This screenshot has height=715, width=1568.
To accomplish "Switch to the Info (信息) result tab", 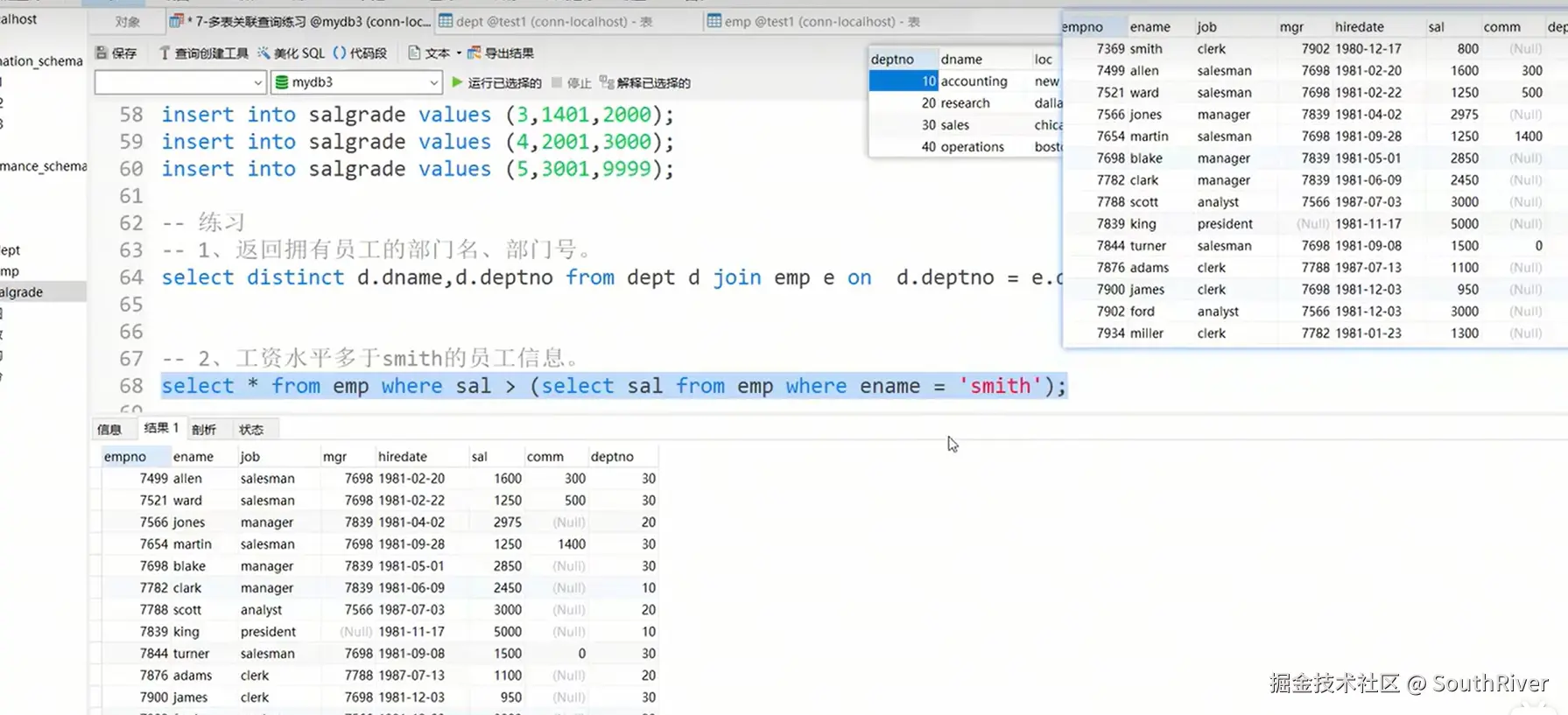I will pos(109,429).
